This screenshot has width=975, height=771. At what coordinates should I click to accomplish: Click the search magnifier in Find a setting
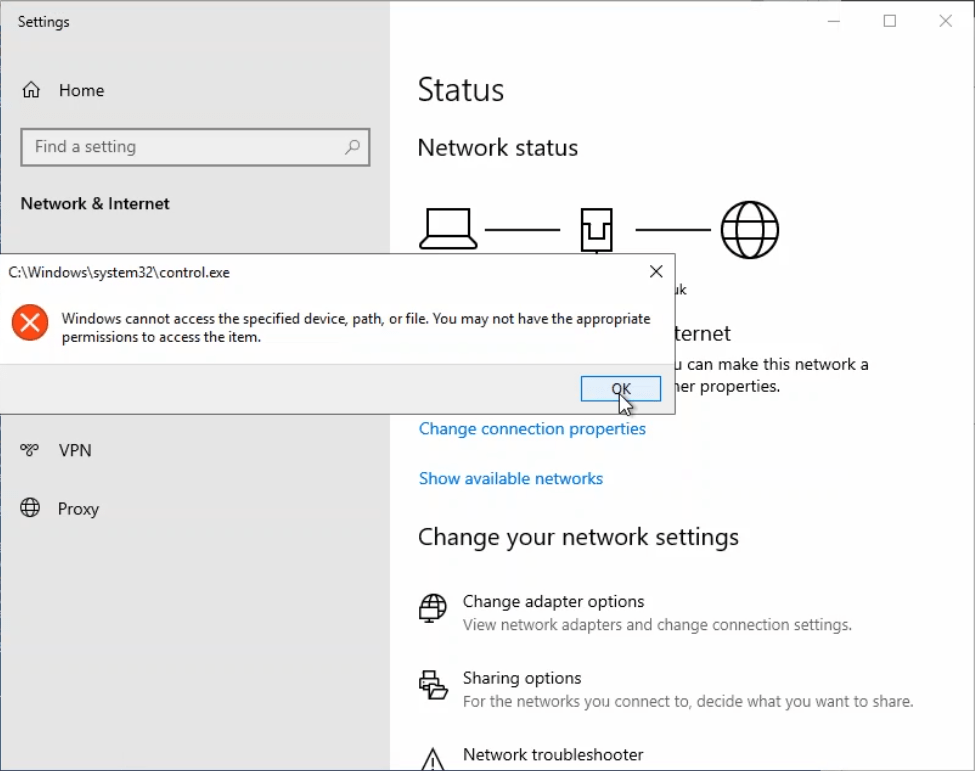click(352, 147)
